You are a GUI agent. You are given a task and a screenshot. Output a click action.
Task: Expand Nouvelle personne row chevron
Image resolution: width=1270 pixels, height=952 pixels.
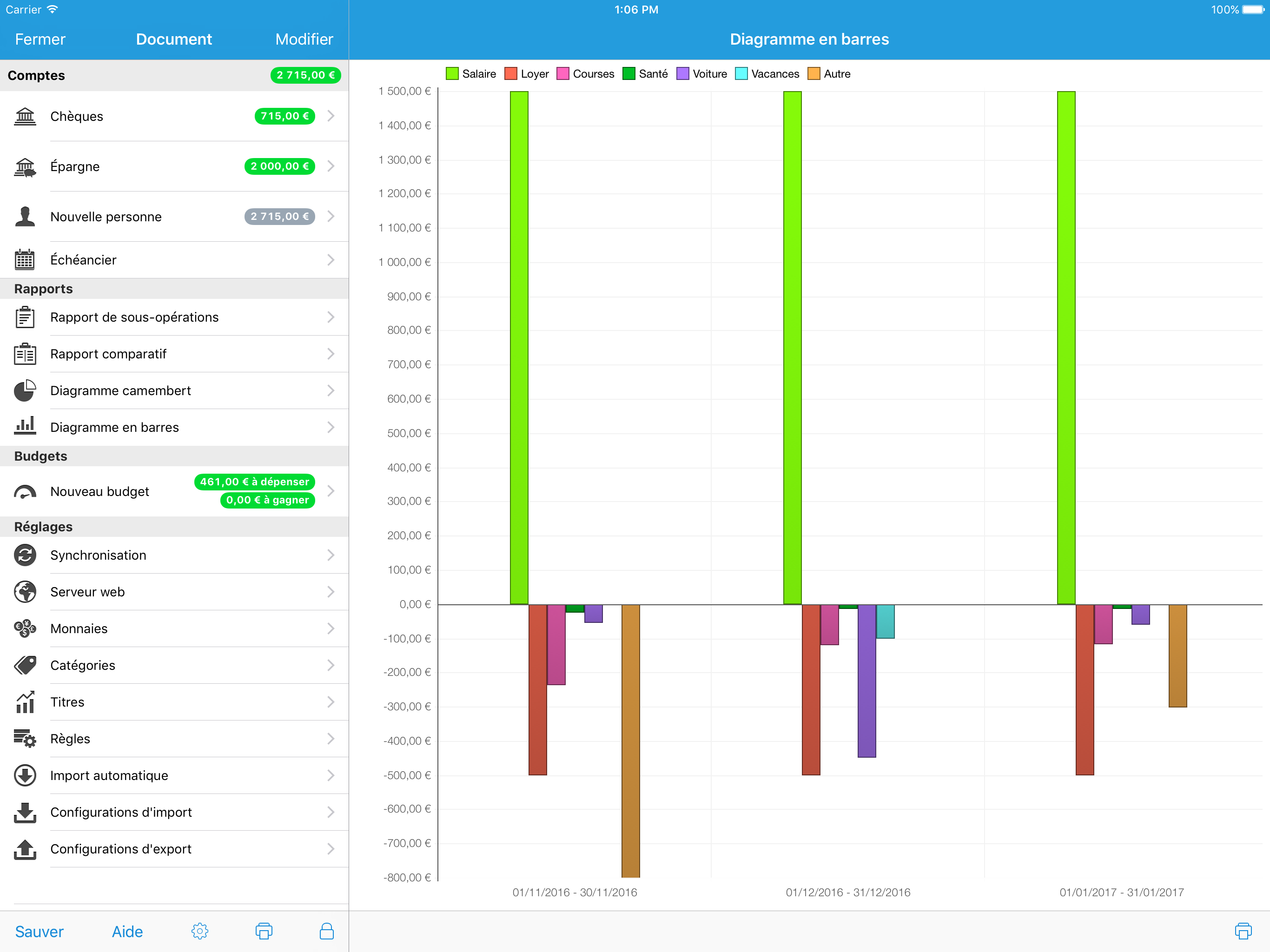point(331,217)
